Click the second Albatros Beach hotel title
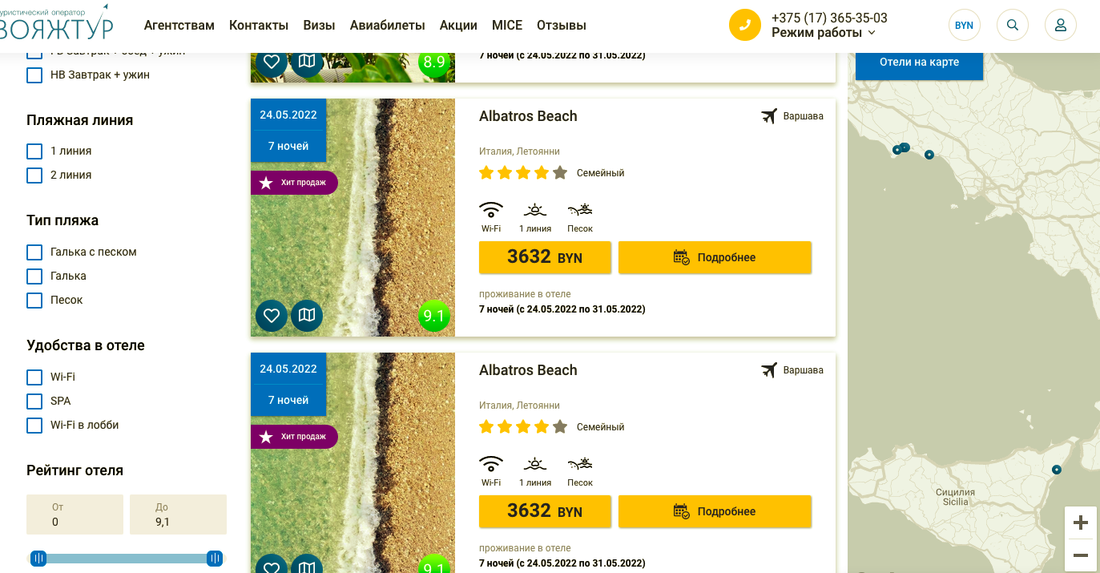The width and height of the screenshot is (1100, 573). (x=528, y=370)
